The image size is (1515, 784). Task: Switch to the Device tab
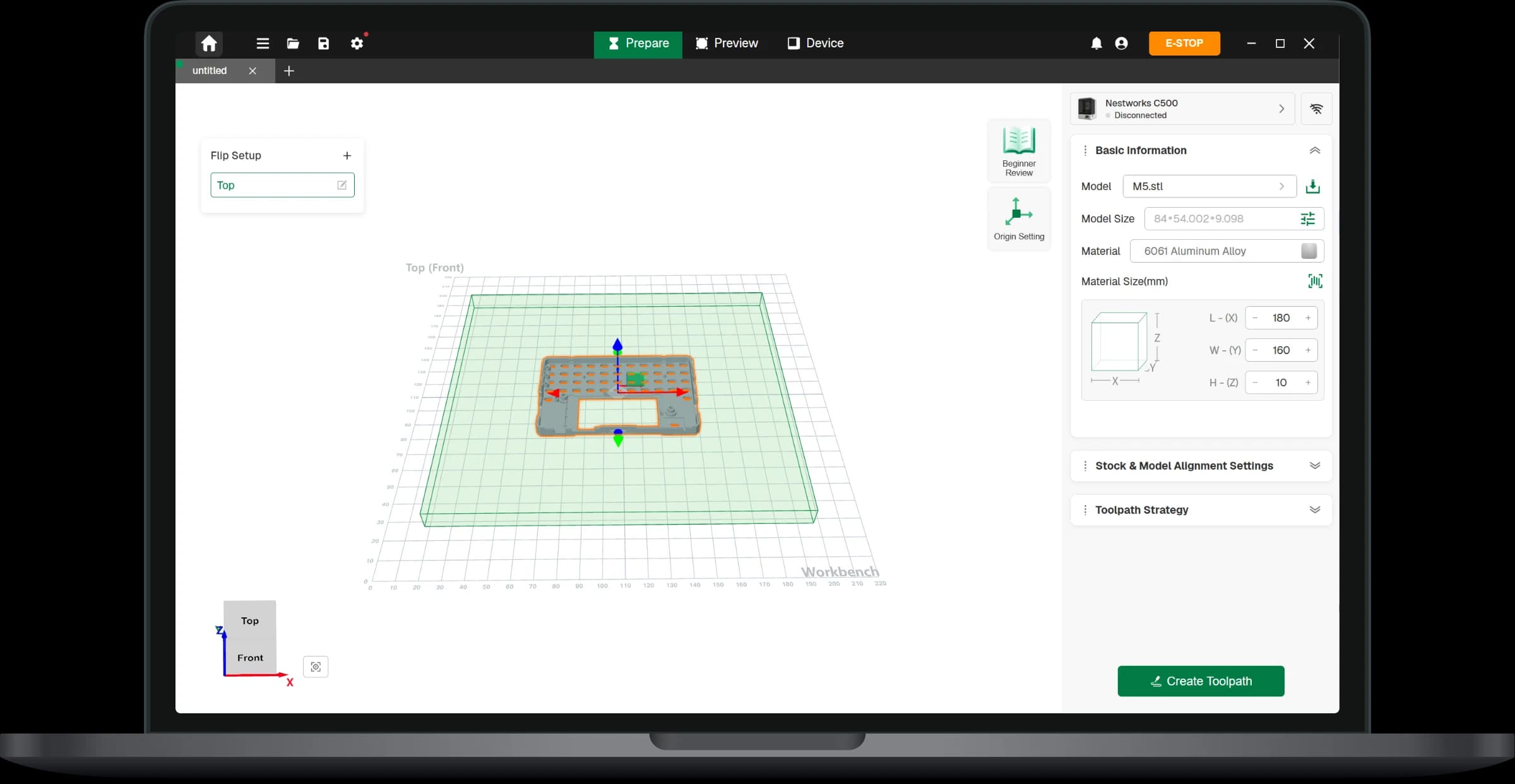815,43
